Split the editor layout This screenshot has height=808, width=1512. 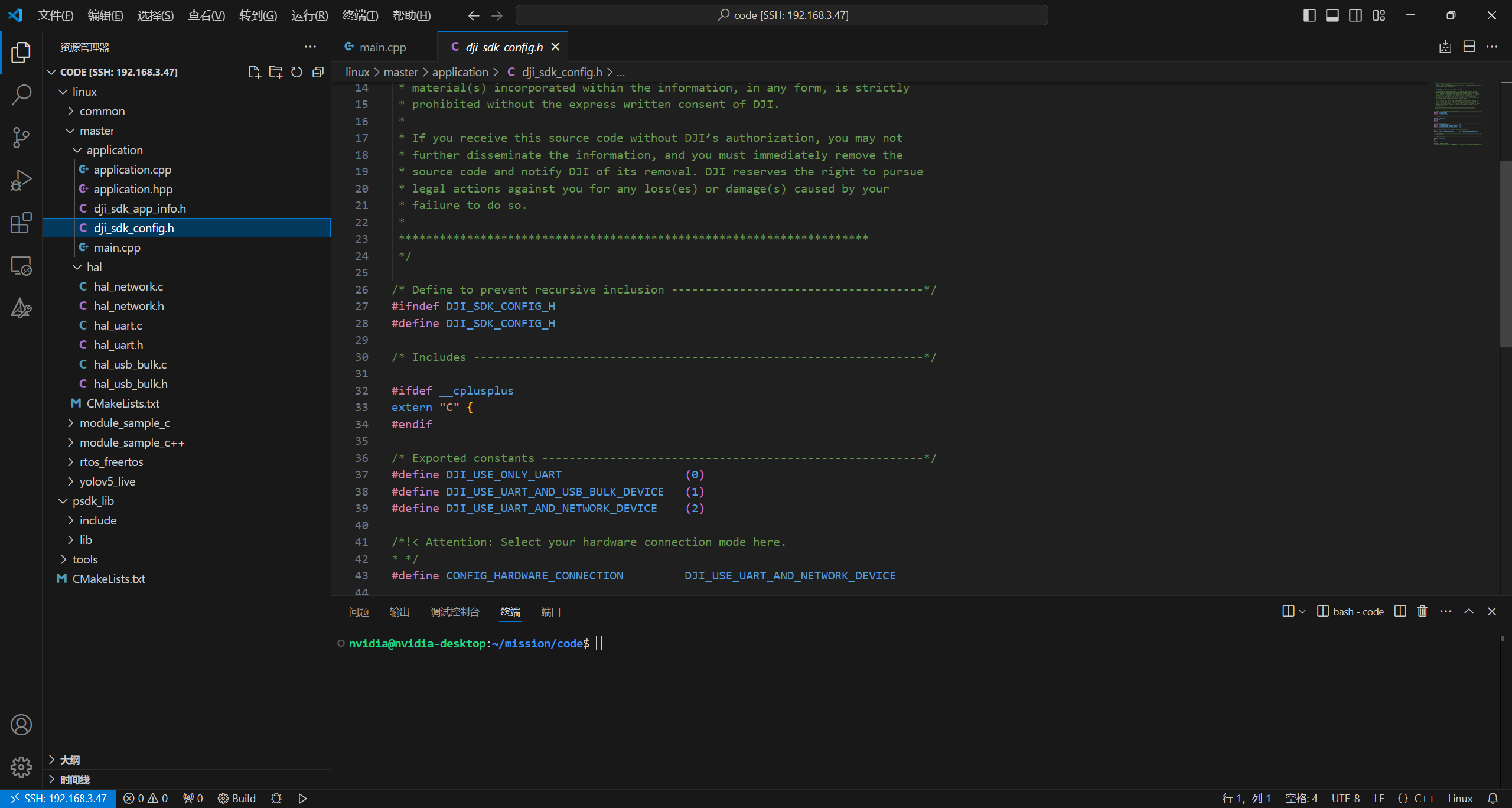pyautogui.click(x=1469, y=47)
